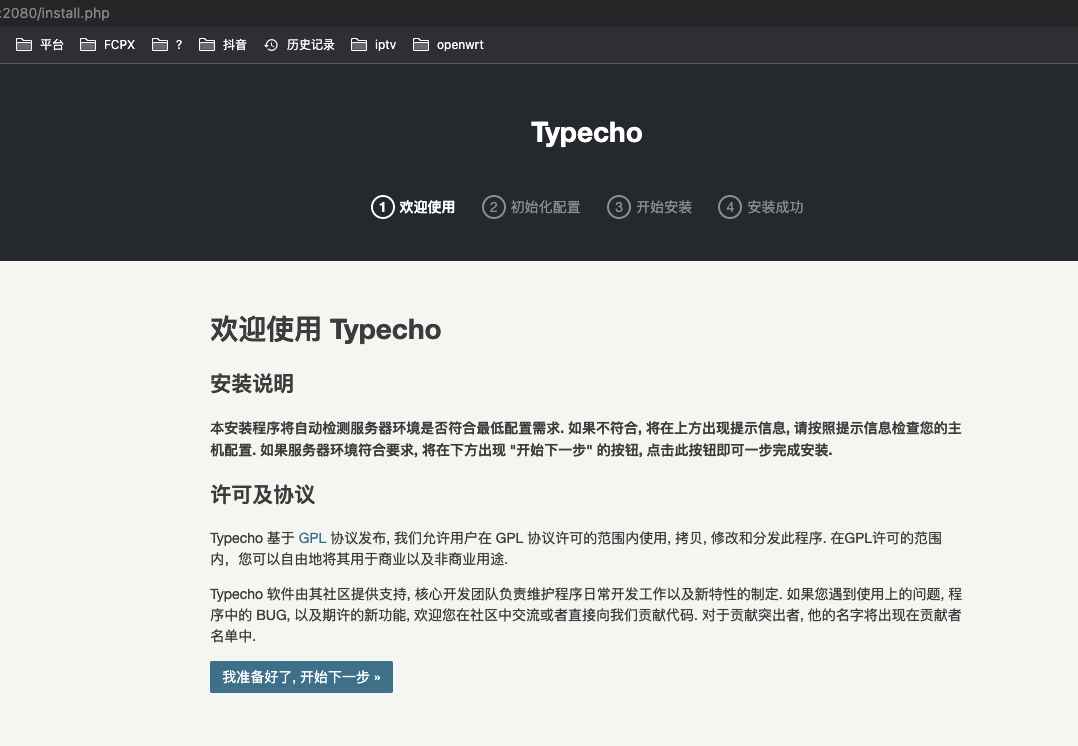Image resolution: width=1078 pixels, height=746 pixels.
Task: Select step 2 初始化配置
Action: tap(531, 207)
